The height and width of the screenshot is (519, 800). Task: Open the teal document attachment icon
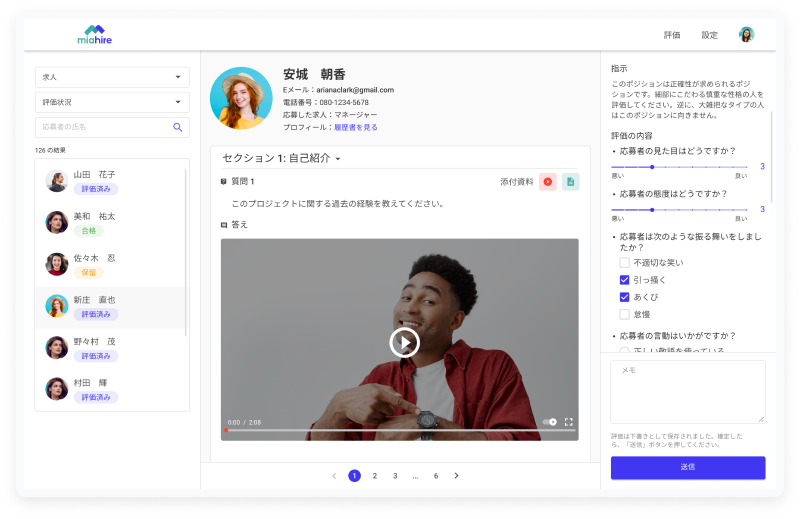coord(570,181)
